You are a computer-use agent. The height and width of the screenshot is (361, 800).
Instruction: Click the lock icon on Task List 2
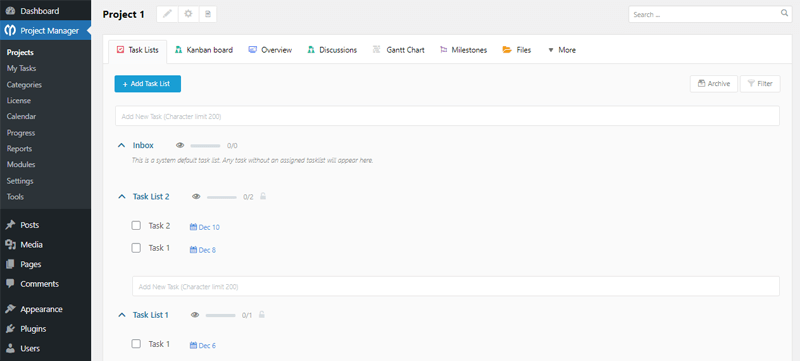(263, 196)
